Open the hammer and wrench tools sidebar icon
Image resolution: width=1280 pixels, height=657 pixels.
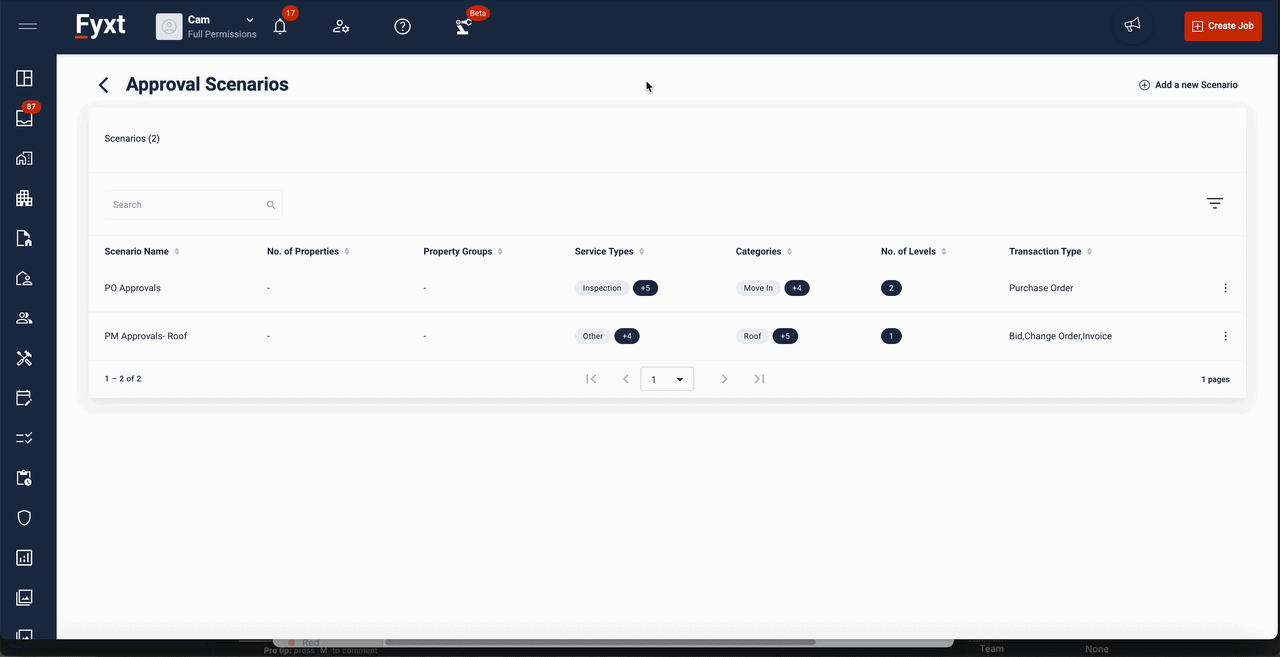pos(25,358)
